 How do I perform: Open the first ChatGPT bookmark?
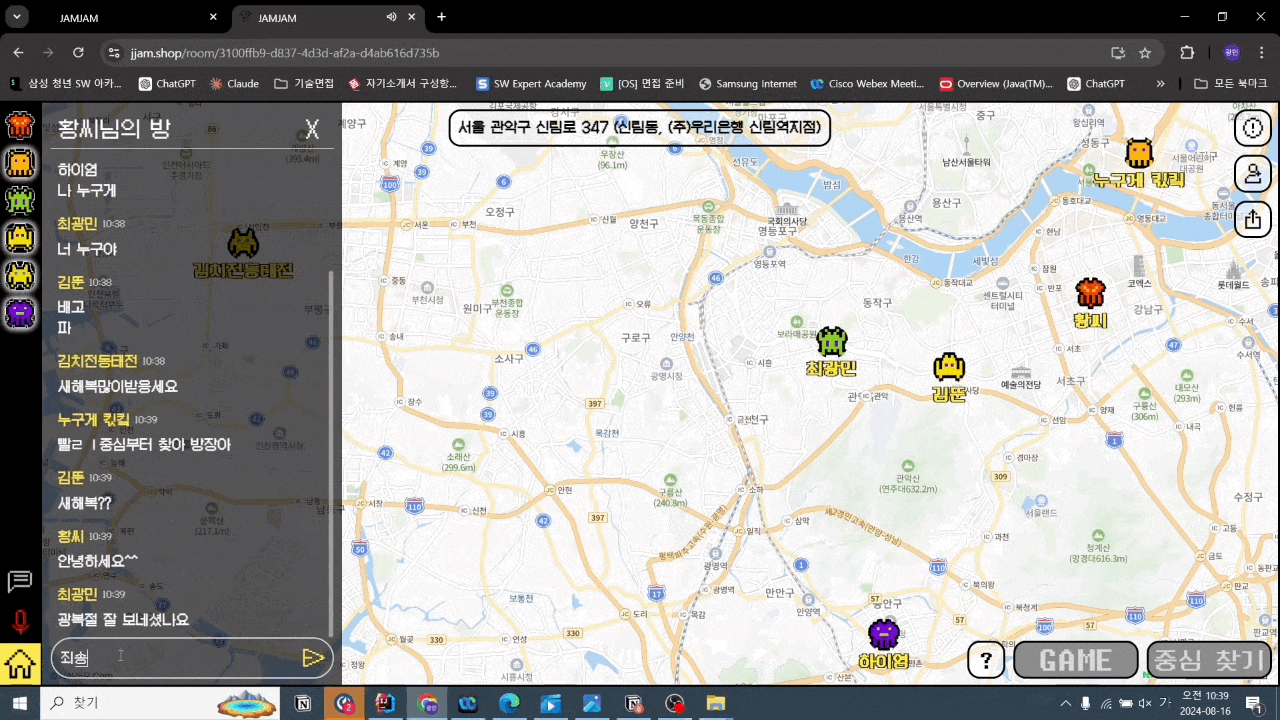coord(166,84)
